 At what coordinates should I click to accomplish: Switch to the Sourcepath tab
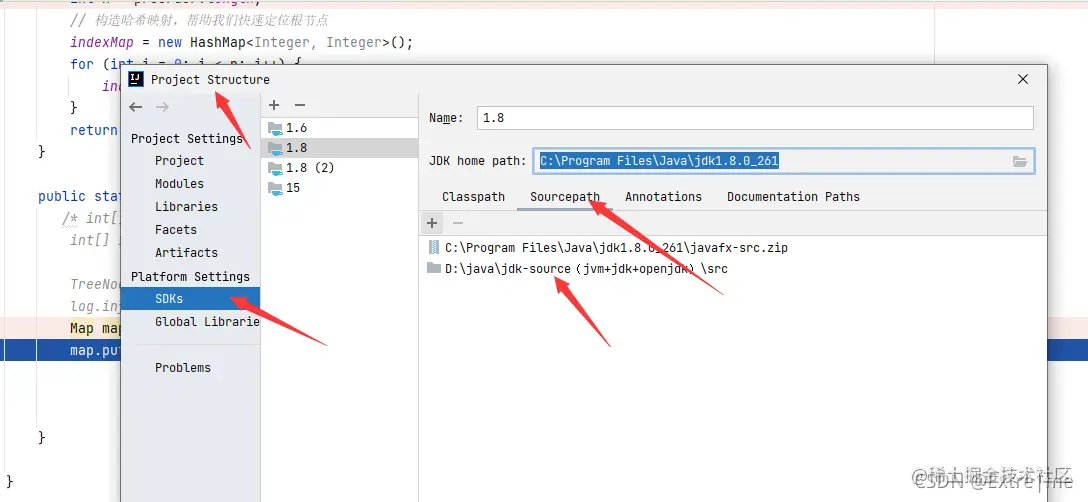[565, 196]
